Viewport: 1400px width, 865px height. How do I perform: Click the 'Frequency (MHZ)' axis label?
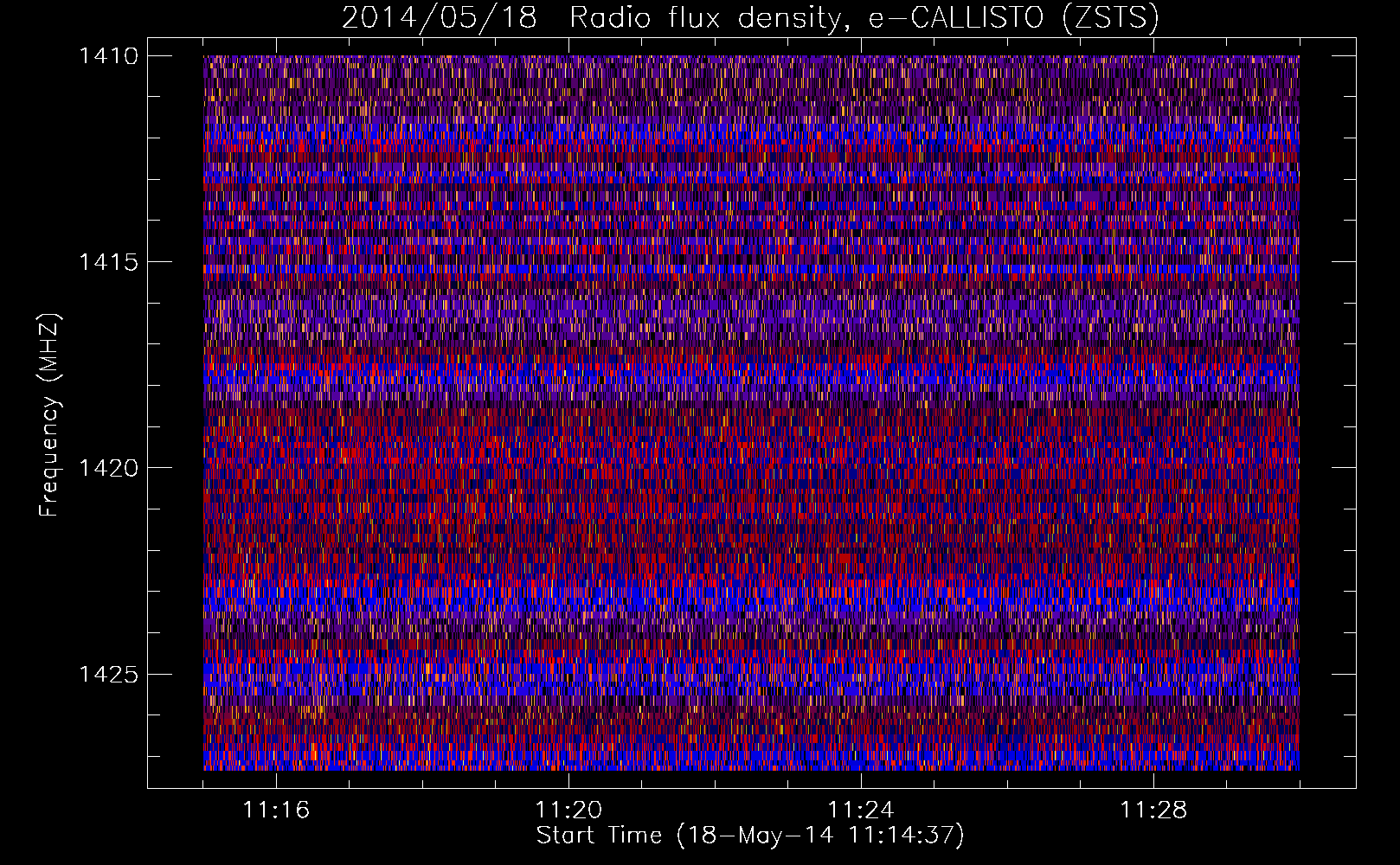(49, 415)
